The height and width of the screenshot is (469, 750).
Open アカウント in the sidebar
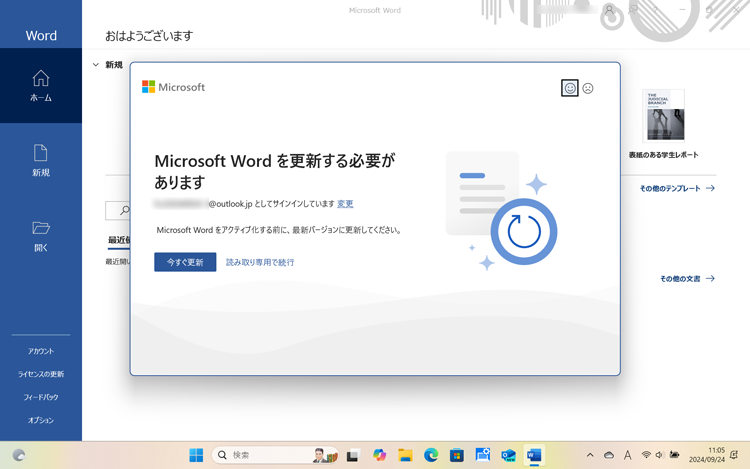[41, 351]
